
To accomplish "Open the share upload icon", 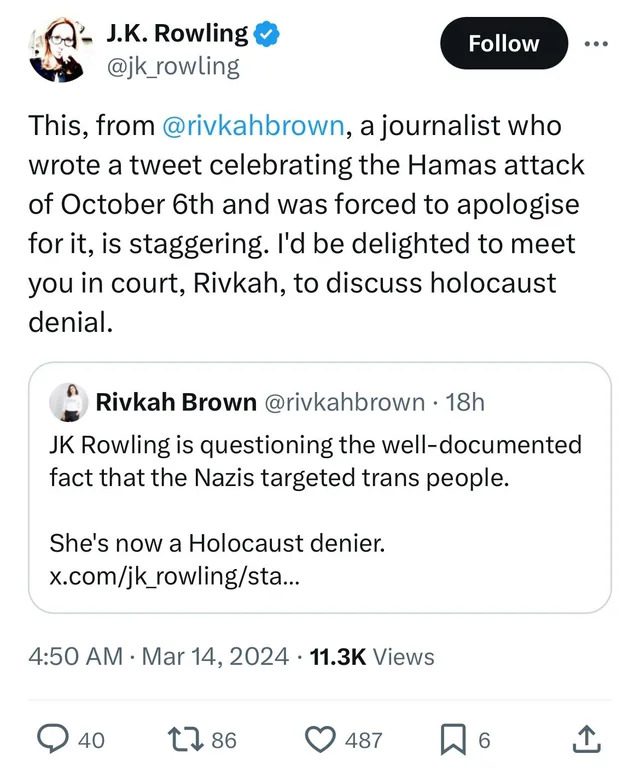I will 587,739.
